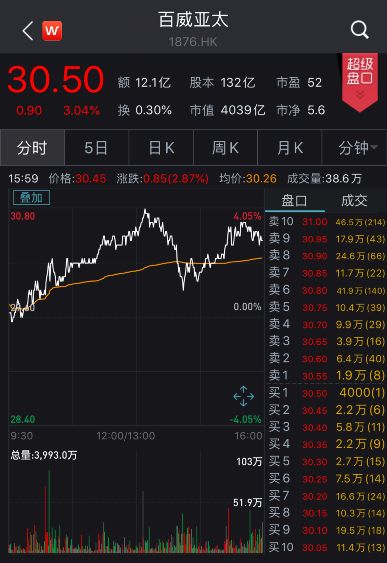Select the 卖3 row at 30.65
Image resolution: width=387 pixels, height=563 pixels.
click(327, 341)
